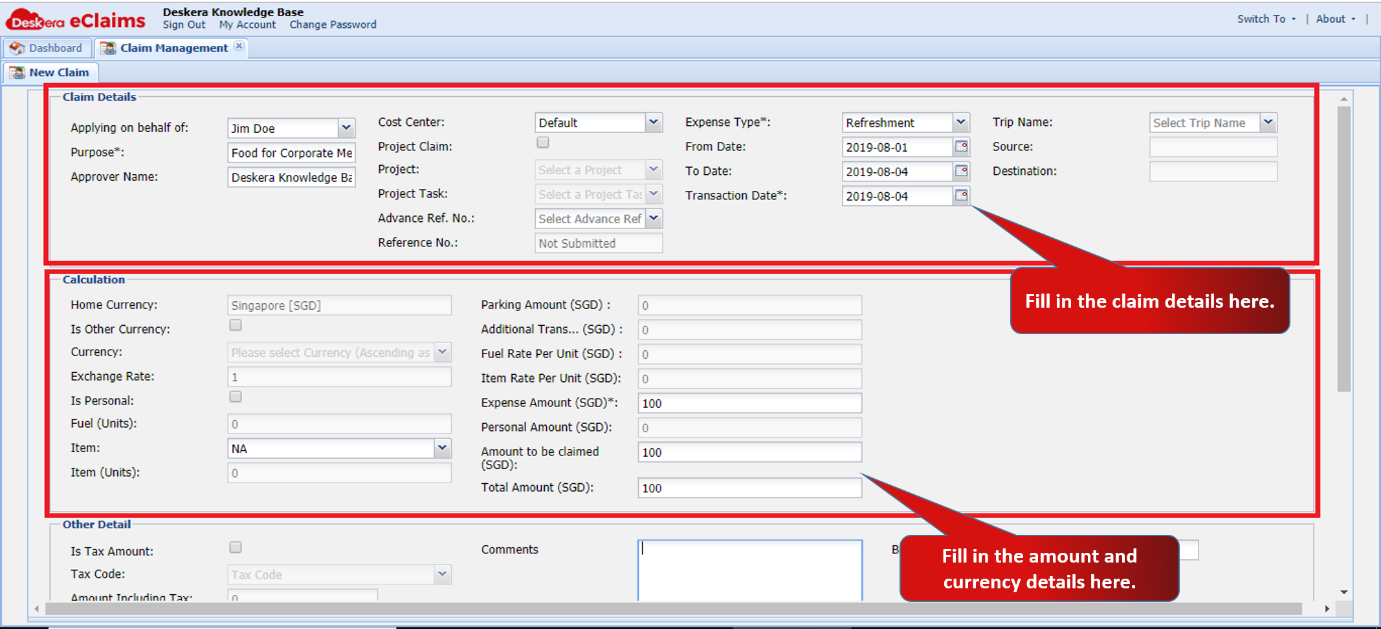
Task: Select the New Claim tab
Action: [50, 72]
